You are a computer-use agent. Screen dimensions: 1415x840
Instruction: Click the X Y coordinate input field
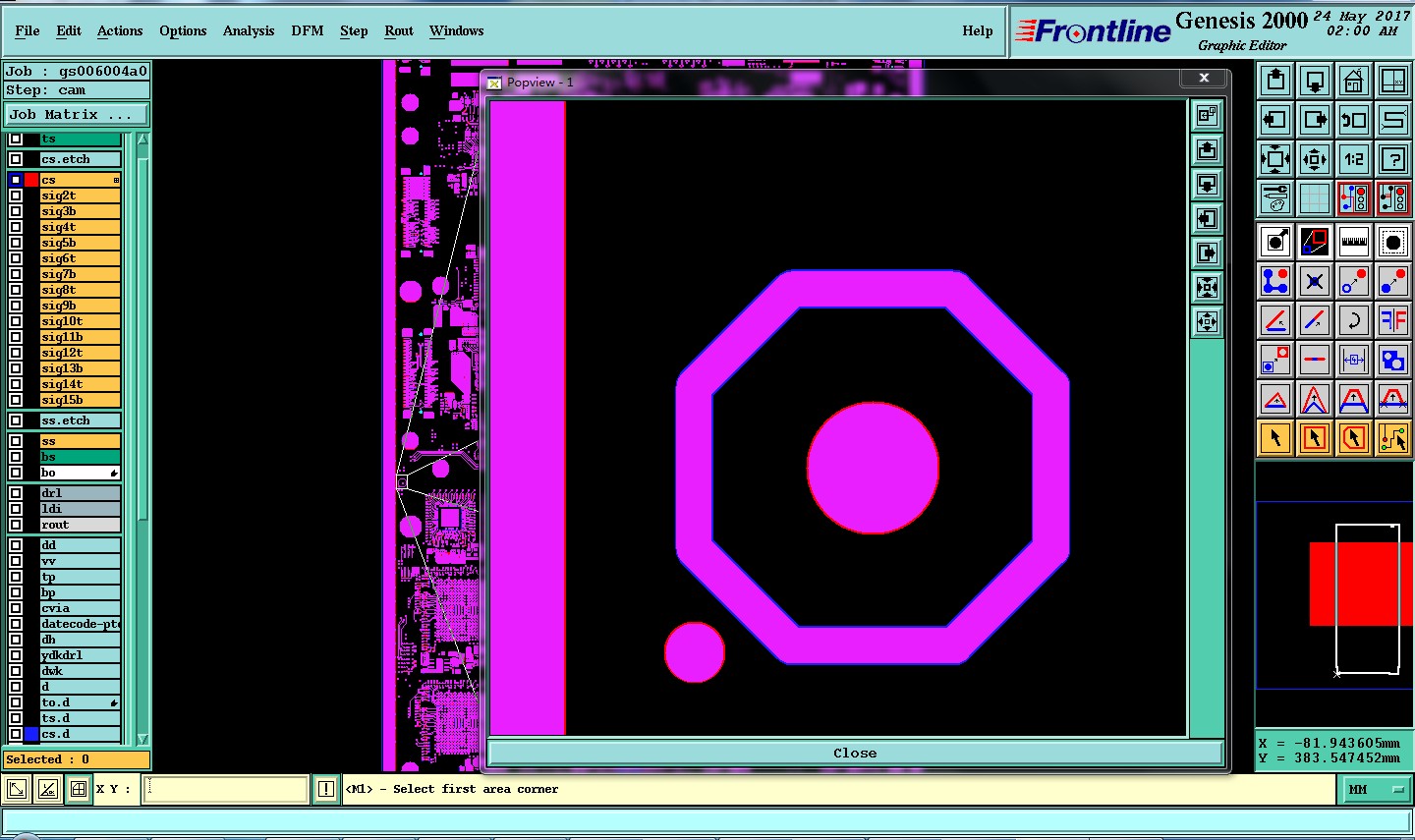(x=225, y=789)
